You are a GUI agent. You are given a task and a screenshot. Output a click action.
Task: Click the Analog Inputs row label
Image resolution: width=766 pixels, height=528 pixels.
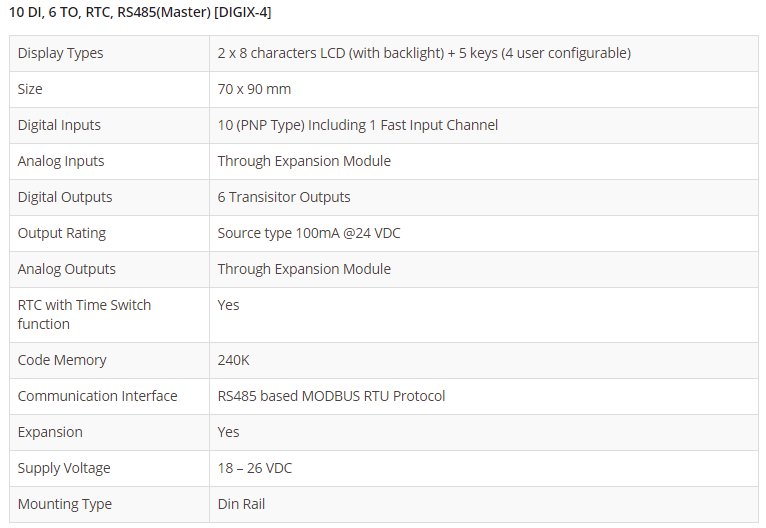point(61,161)
